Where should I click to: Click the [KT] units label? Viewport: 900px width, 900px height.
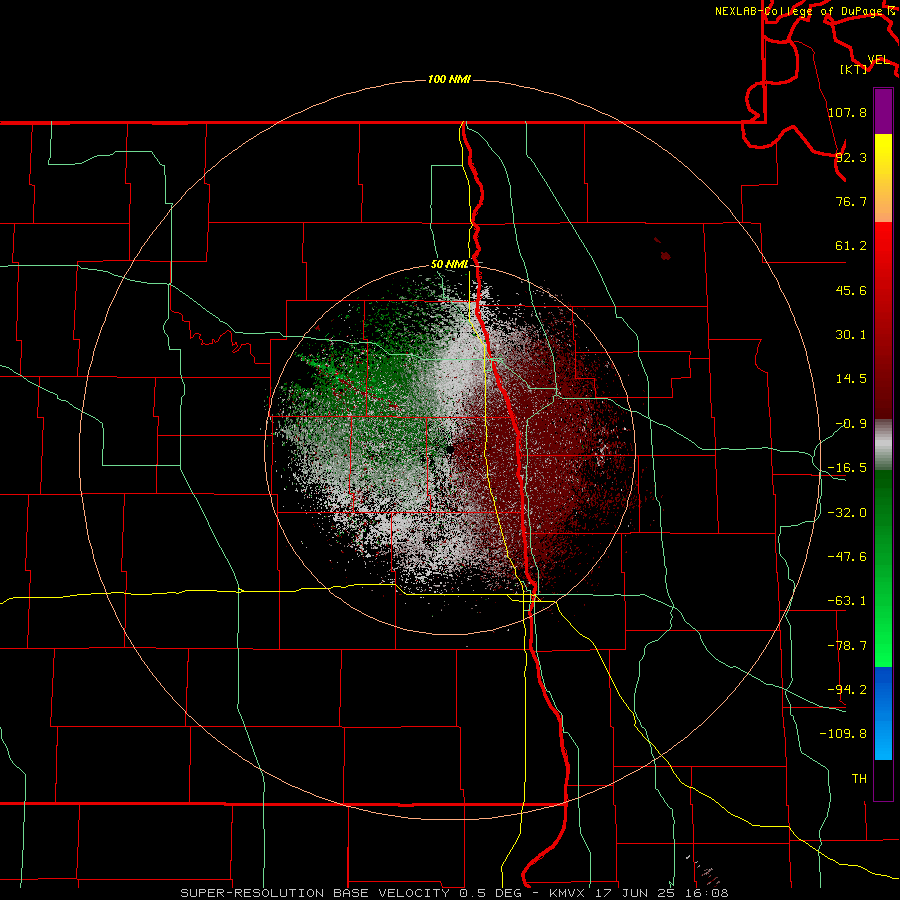(854, 69)
